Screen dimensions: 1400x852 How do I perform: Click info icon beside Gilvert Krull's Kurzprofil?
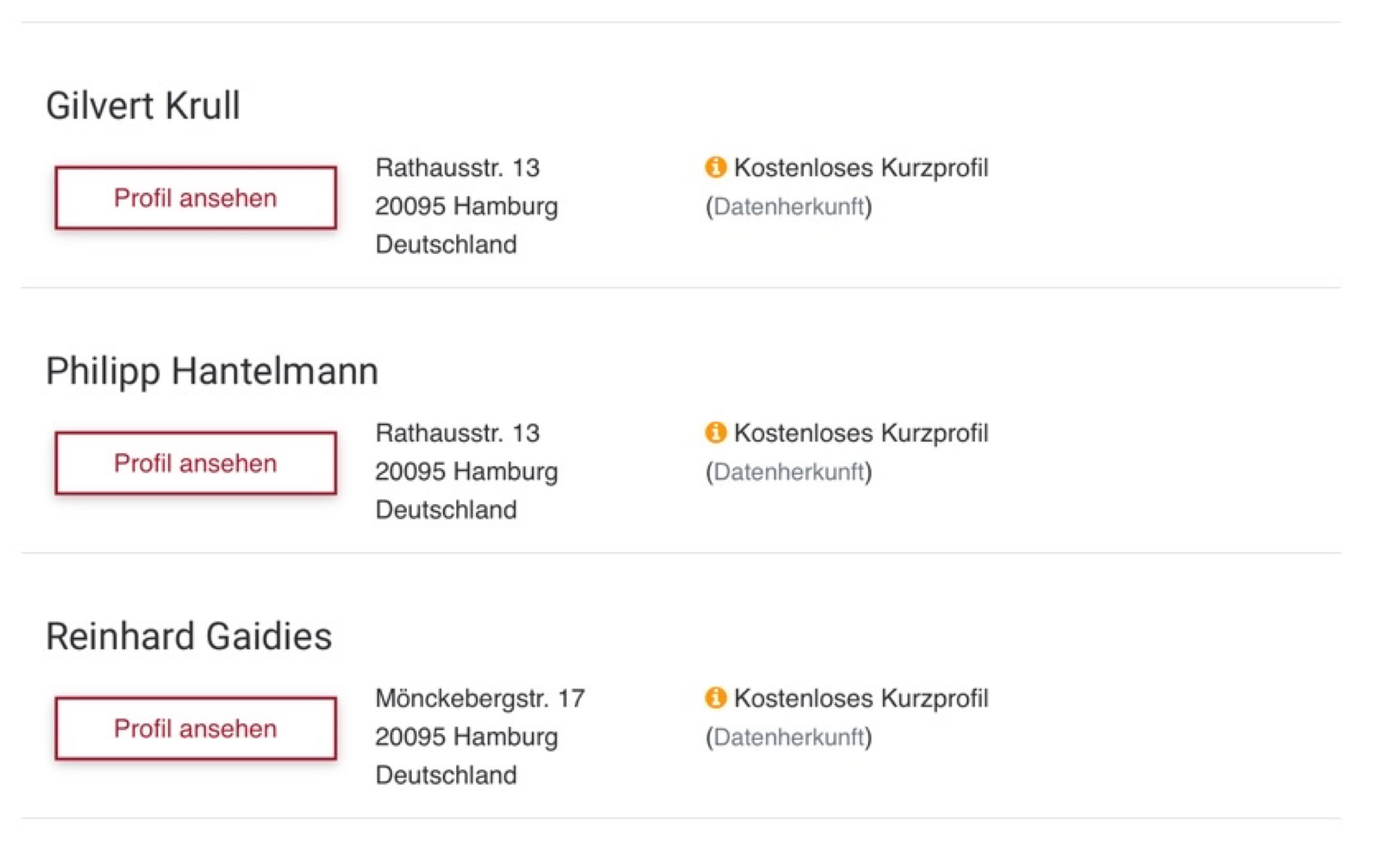[715, 167]
